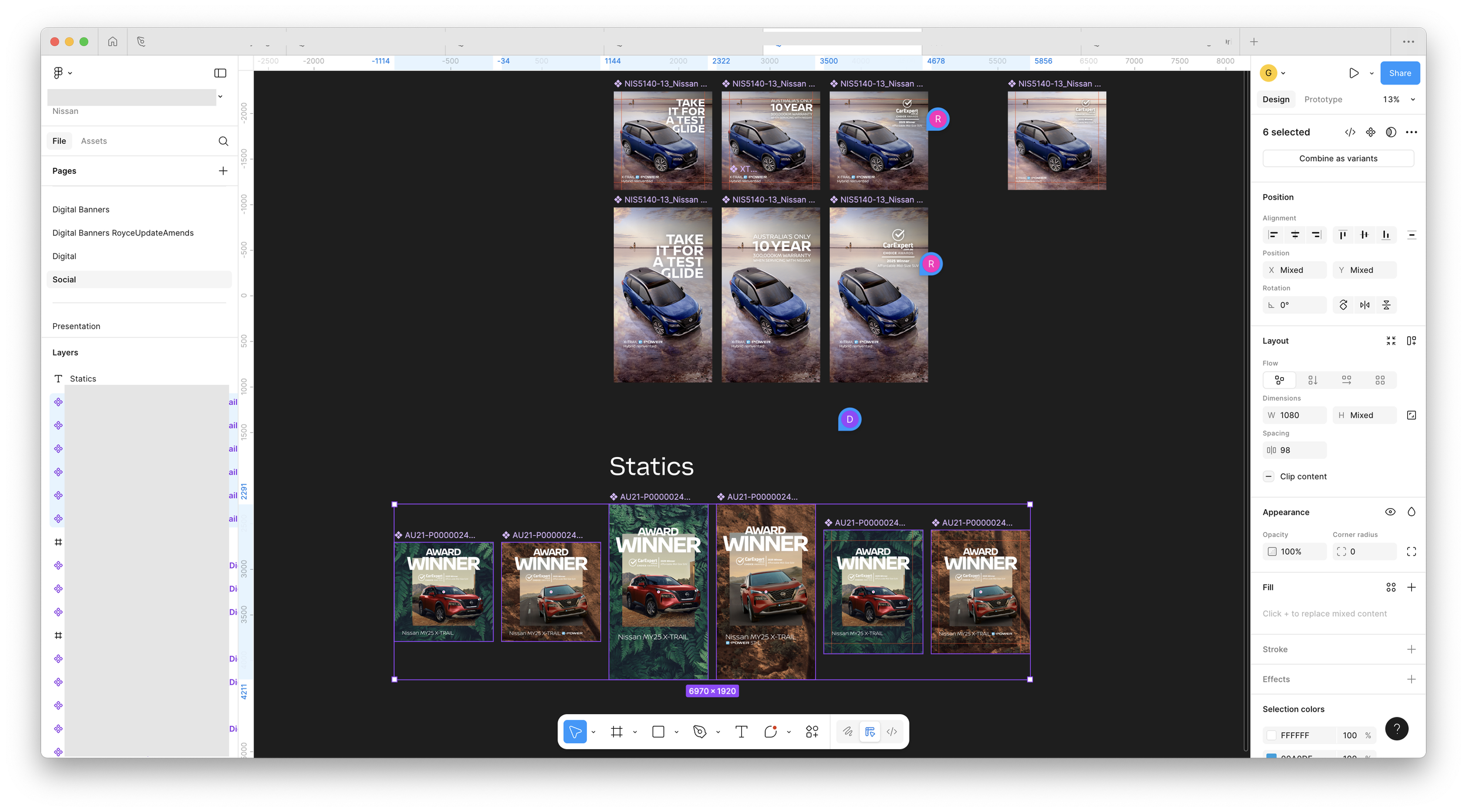Image resolution: width=1467 pixels, height=812 pixels.
Task: Click the Draw mode icon in toolbar
Action: [x=848, y=732]
